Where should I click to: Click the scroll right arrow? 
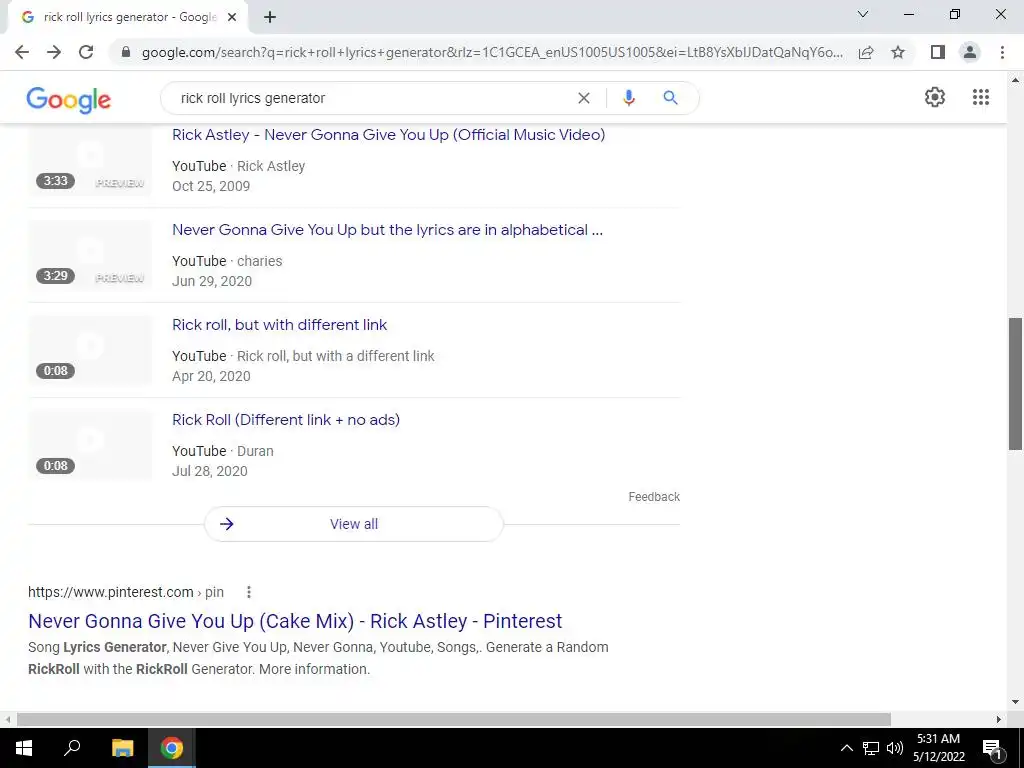[x=999, y=719]
